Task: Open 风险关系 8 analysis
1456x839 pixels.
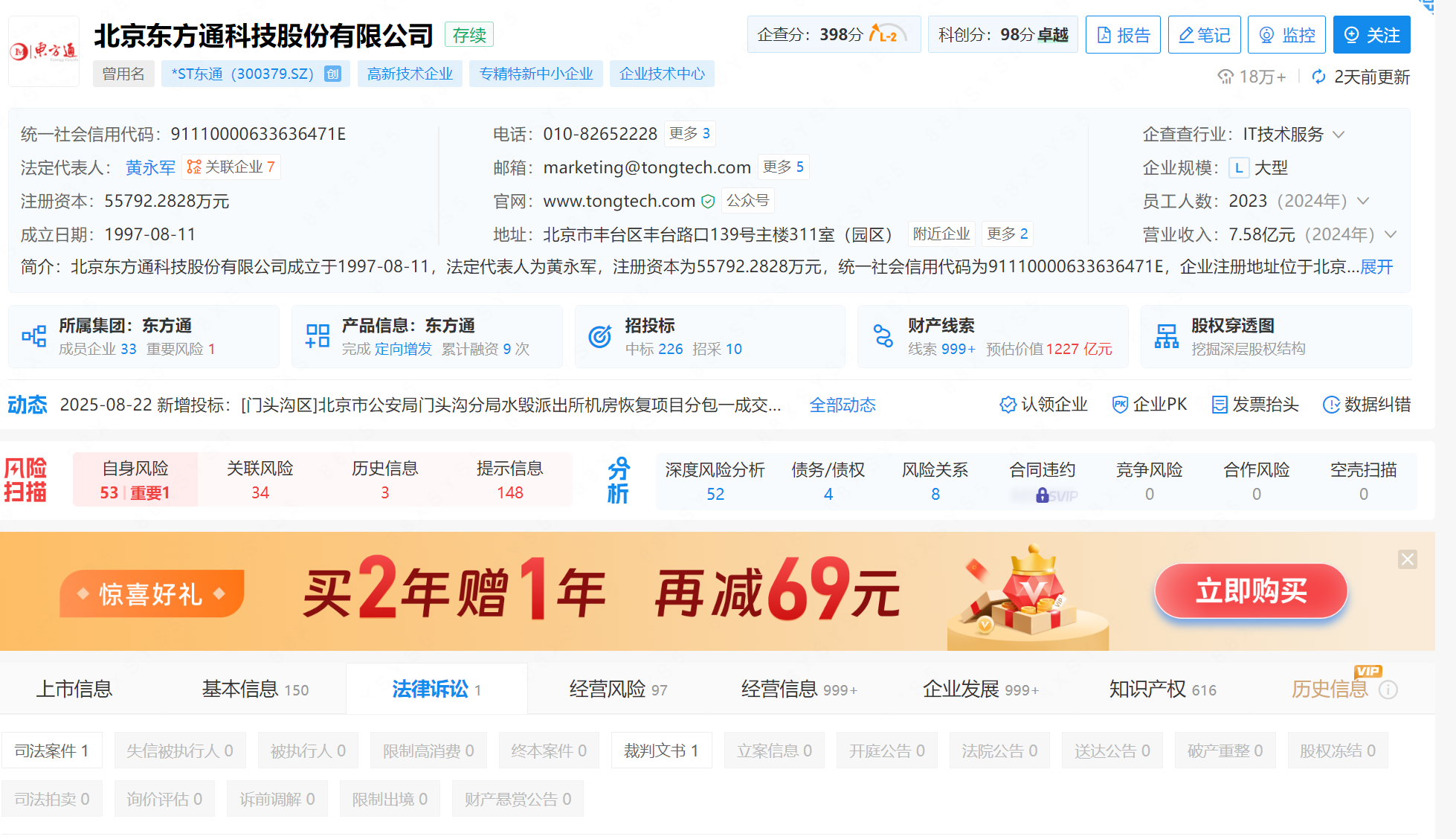Action: 935,481
